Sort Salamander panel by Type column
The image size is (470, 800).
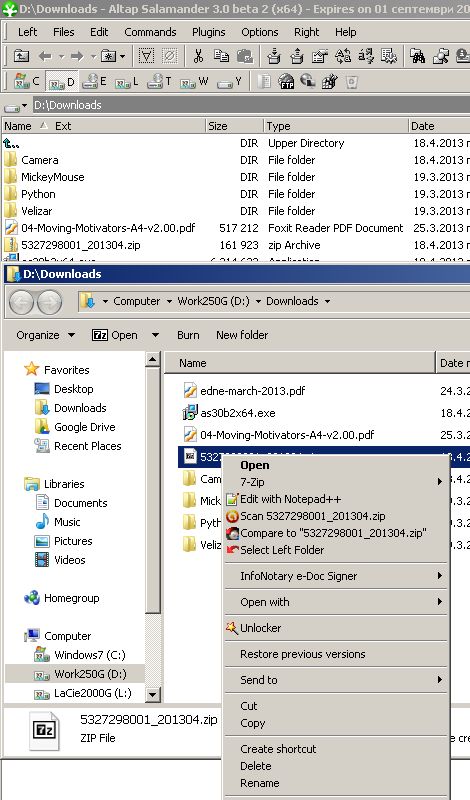click(336, 126)
